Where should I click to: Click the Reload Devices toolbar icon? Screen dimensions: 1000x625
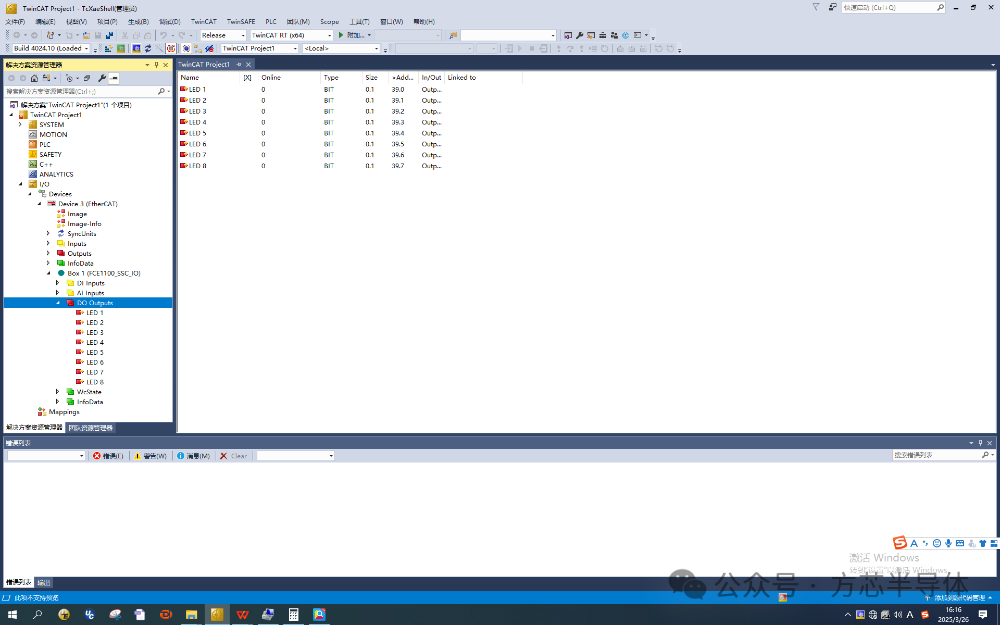pyautogui.click(x=148, y=48)
